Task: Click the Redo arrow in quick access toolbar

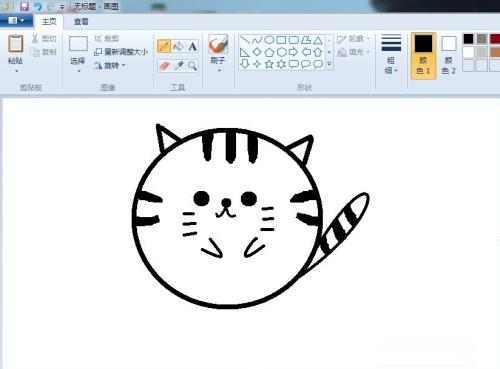Action: pyautogui.click(x=50, y=6)
